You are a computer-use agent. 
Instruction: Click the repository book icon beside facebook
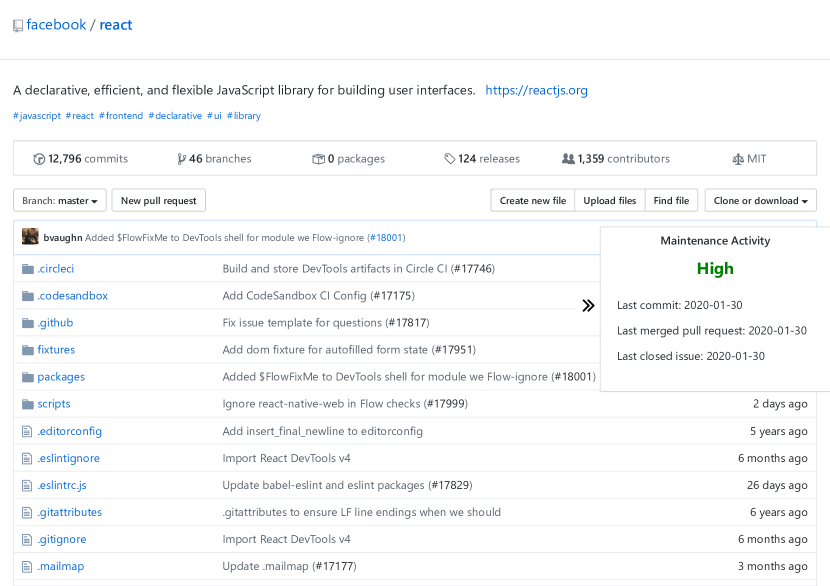click(x=18, y=25)
